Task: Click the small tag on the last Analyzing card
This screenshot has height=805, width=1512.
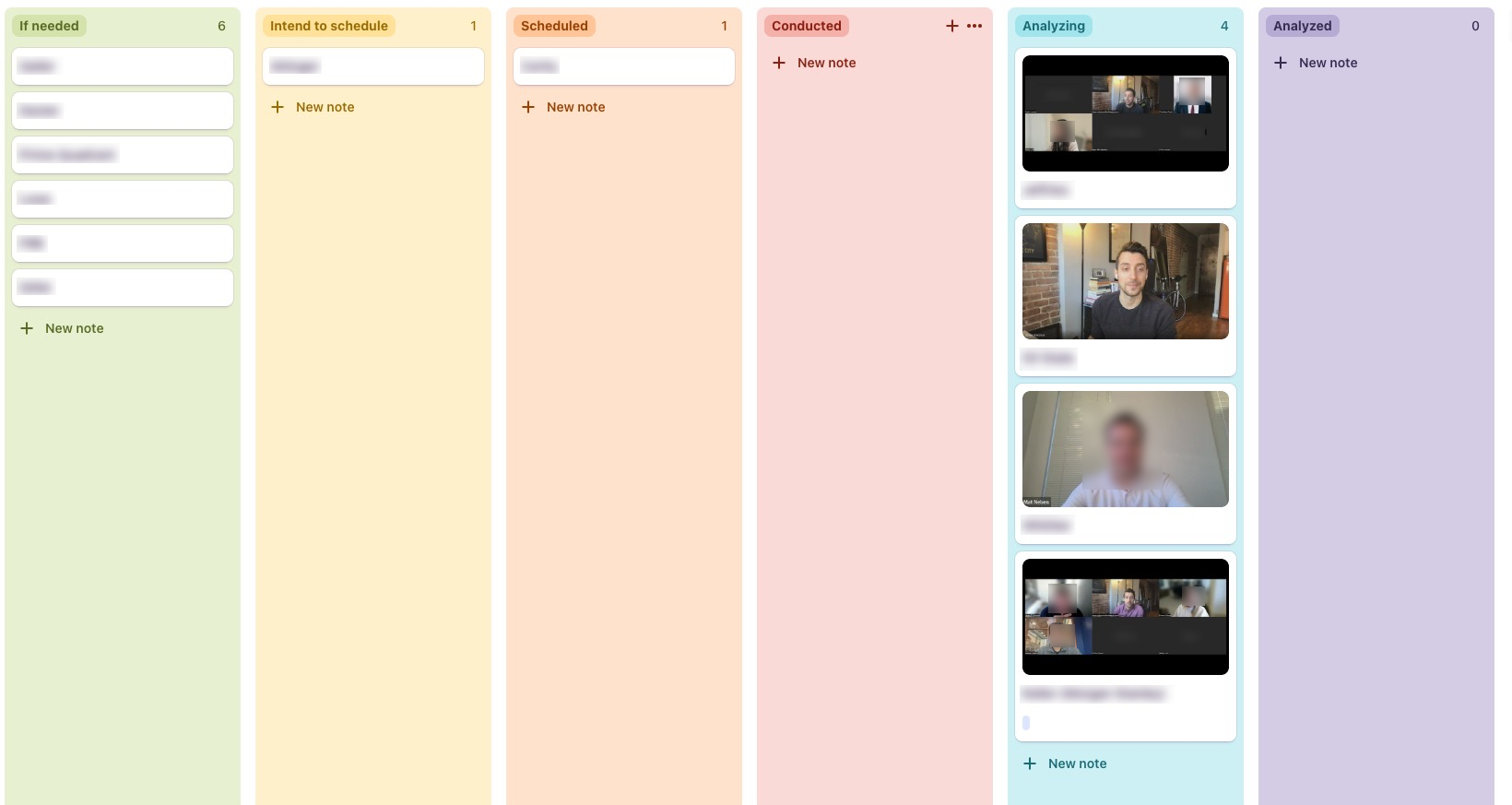Action: point(1026,723)
